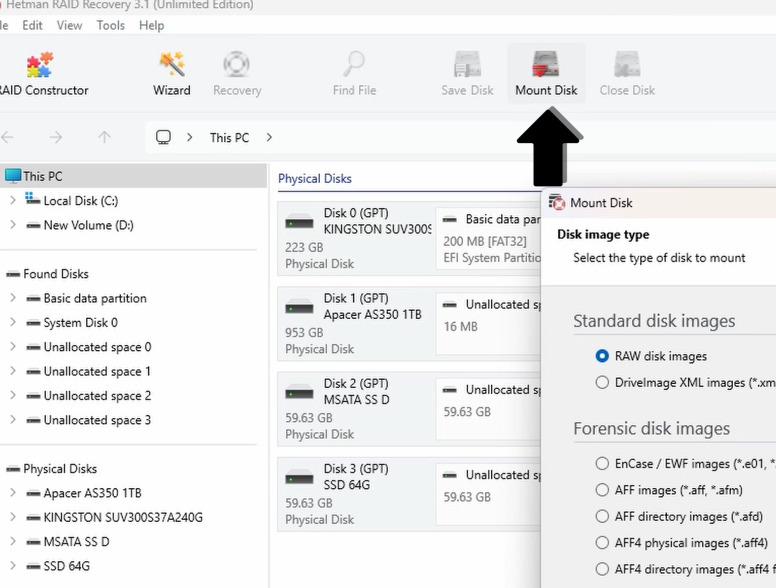The width and height of the screenshot is (776, 588).
Task: Select RAW disk images radio option
Action: coord(602,356)
